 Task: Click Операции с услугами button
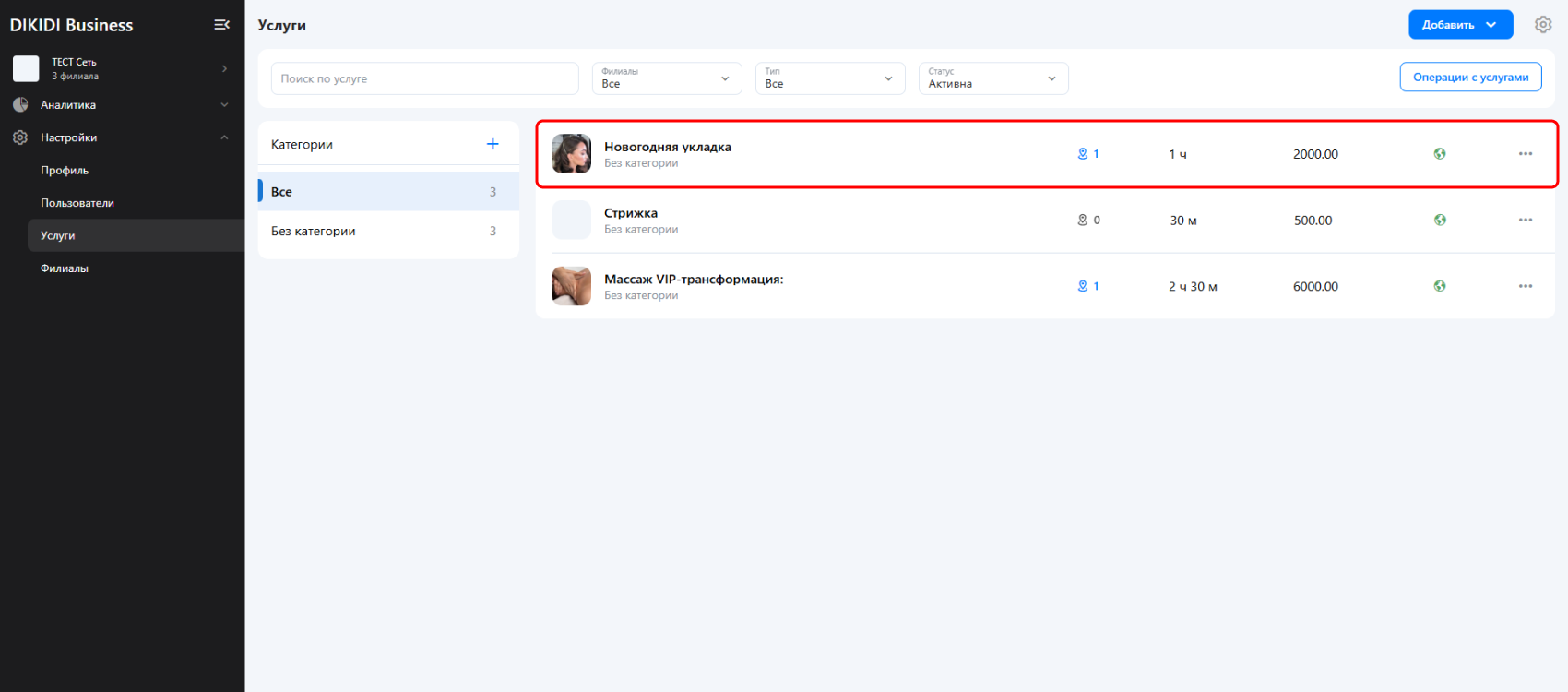1470,78
